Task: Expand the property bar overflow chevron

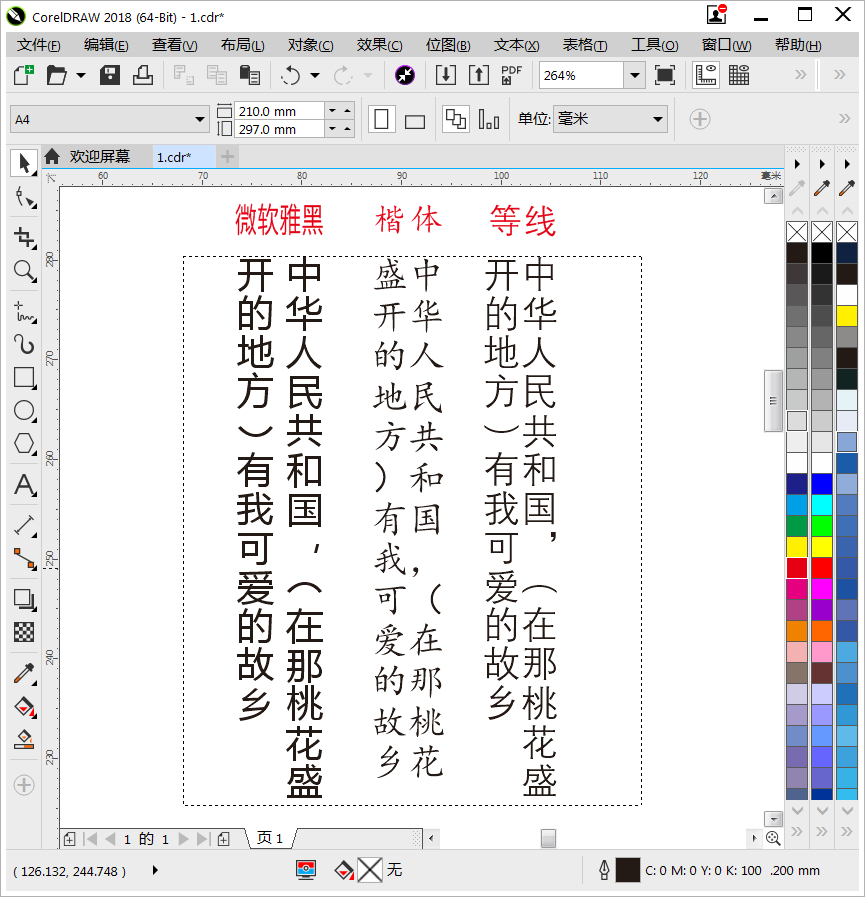Action: (844, 118)
